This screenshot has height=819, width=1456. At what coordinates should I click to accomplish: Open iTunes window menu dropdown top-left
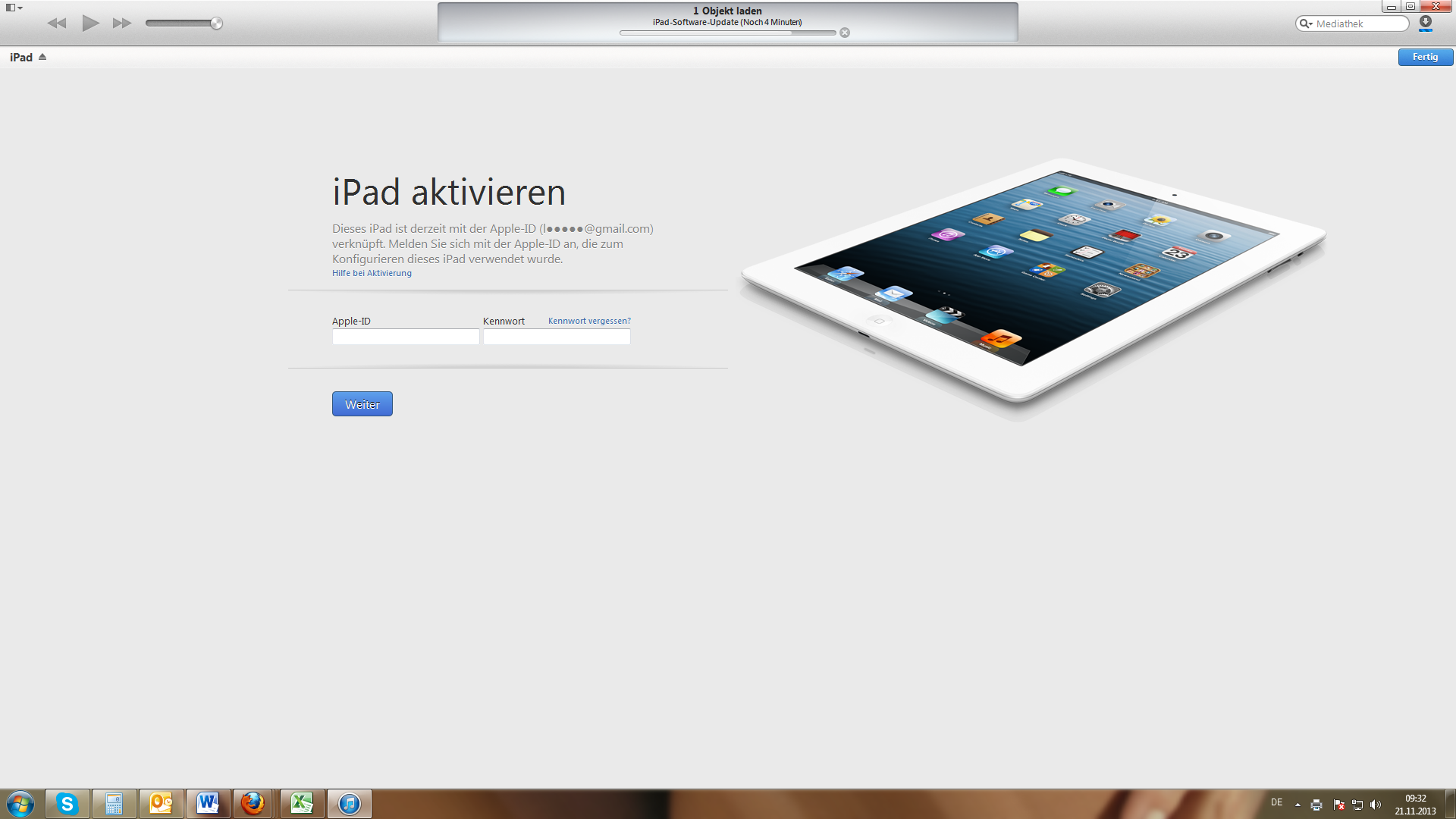tap(14, 8)
